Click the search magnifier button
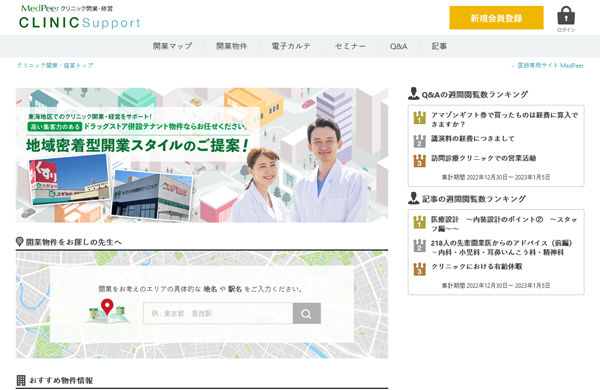 (x=307, y=313)
